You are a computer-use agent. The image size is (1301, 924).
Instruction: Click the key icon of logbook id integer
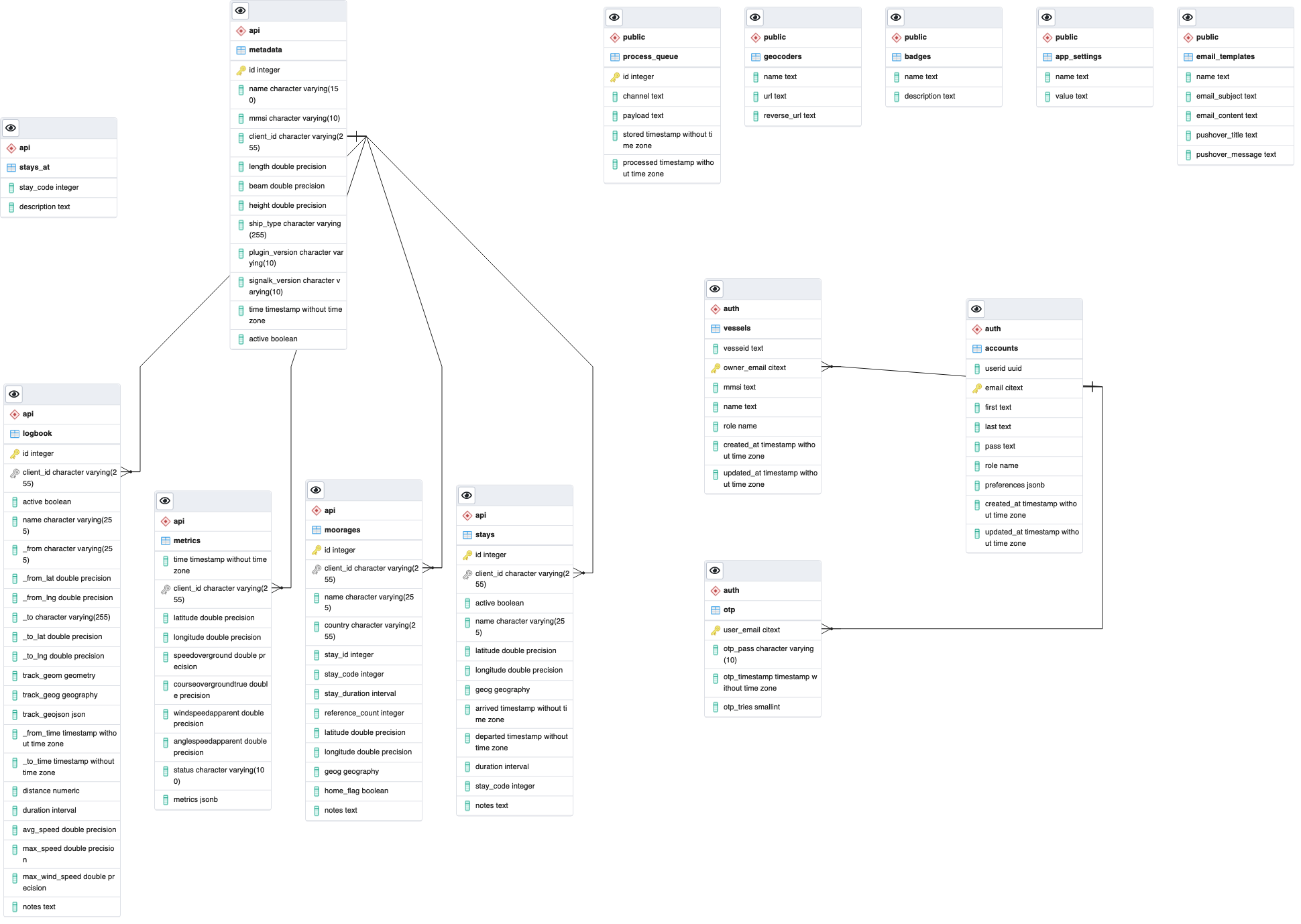coord(15,454)
